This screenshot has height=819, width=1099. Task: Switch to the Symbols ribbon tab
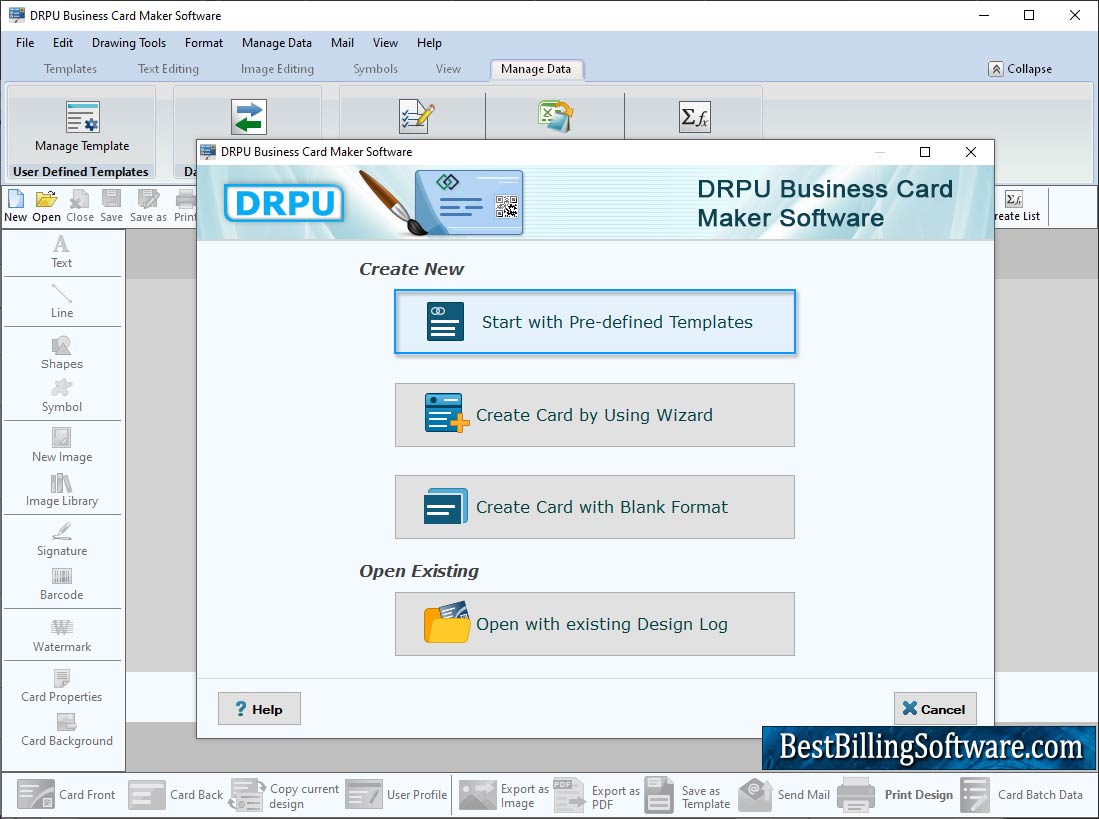point(375,69)
